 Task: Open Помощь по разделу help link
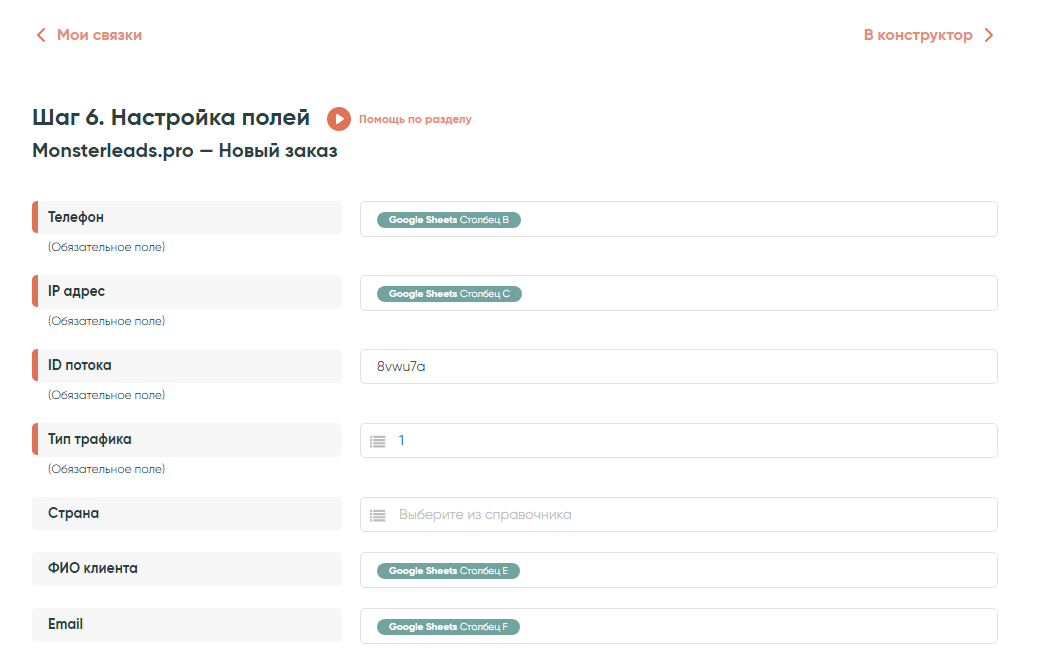point(415,119)
